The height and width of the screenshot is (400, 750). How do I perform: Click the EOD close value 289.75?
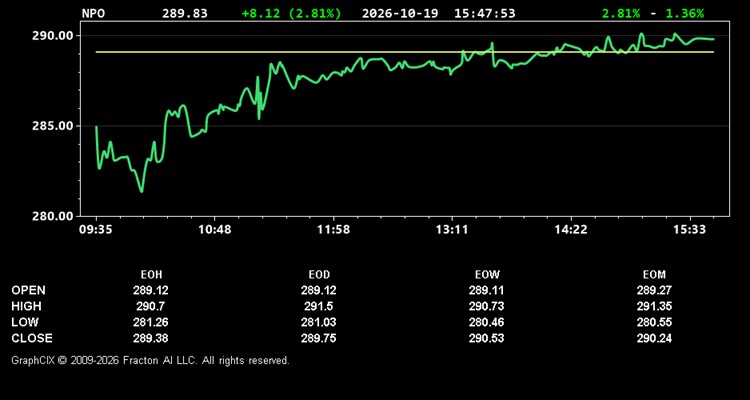[319, 338]
